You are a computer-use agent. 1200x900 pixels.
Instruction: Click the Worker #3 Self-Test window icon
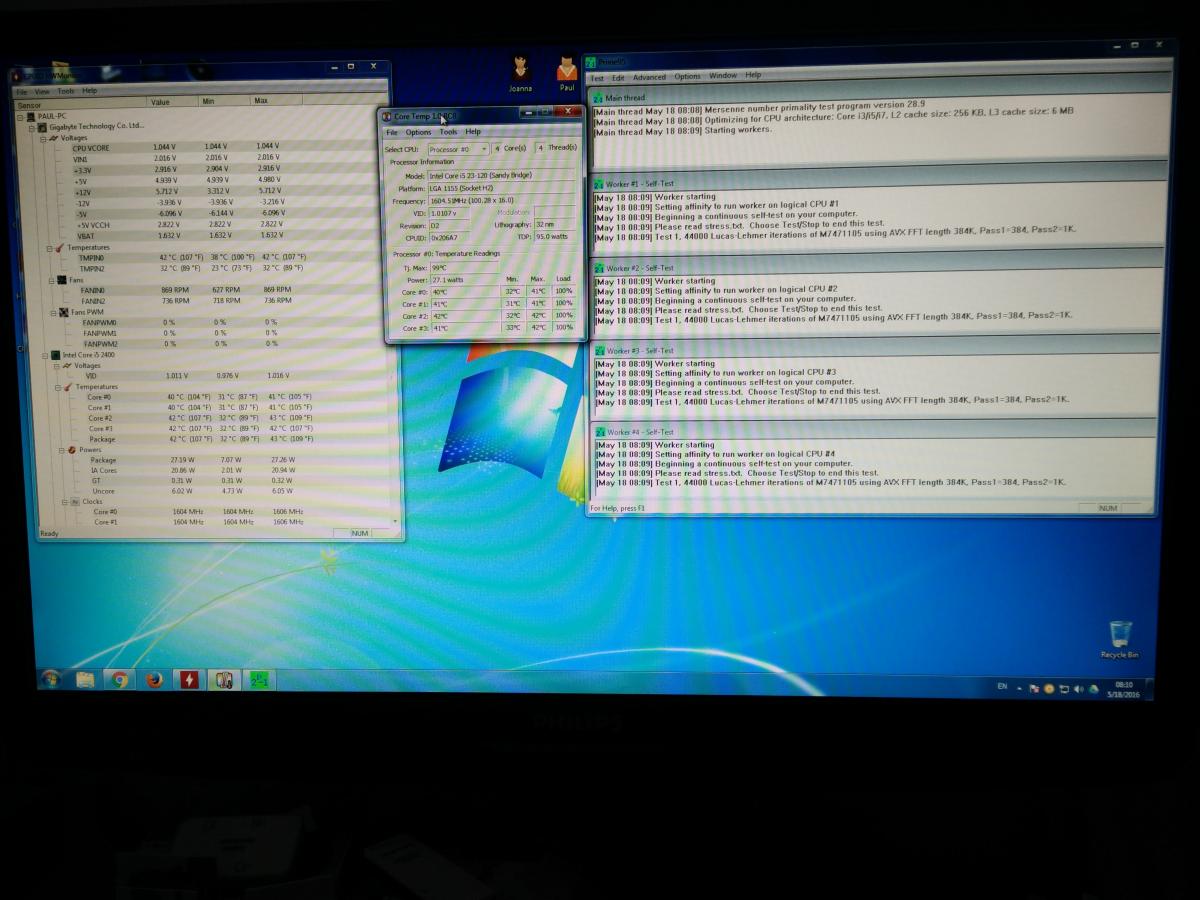point(599,351)
